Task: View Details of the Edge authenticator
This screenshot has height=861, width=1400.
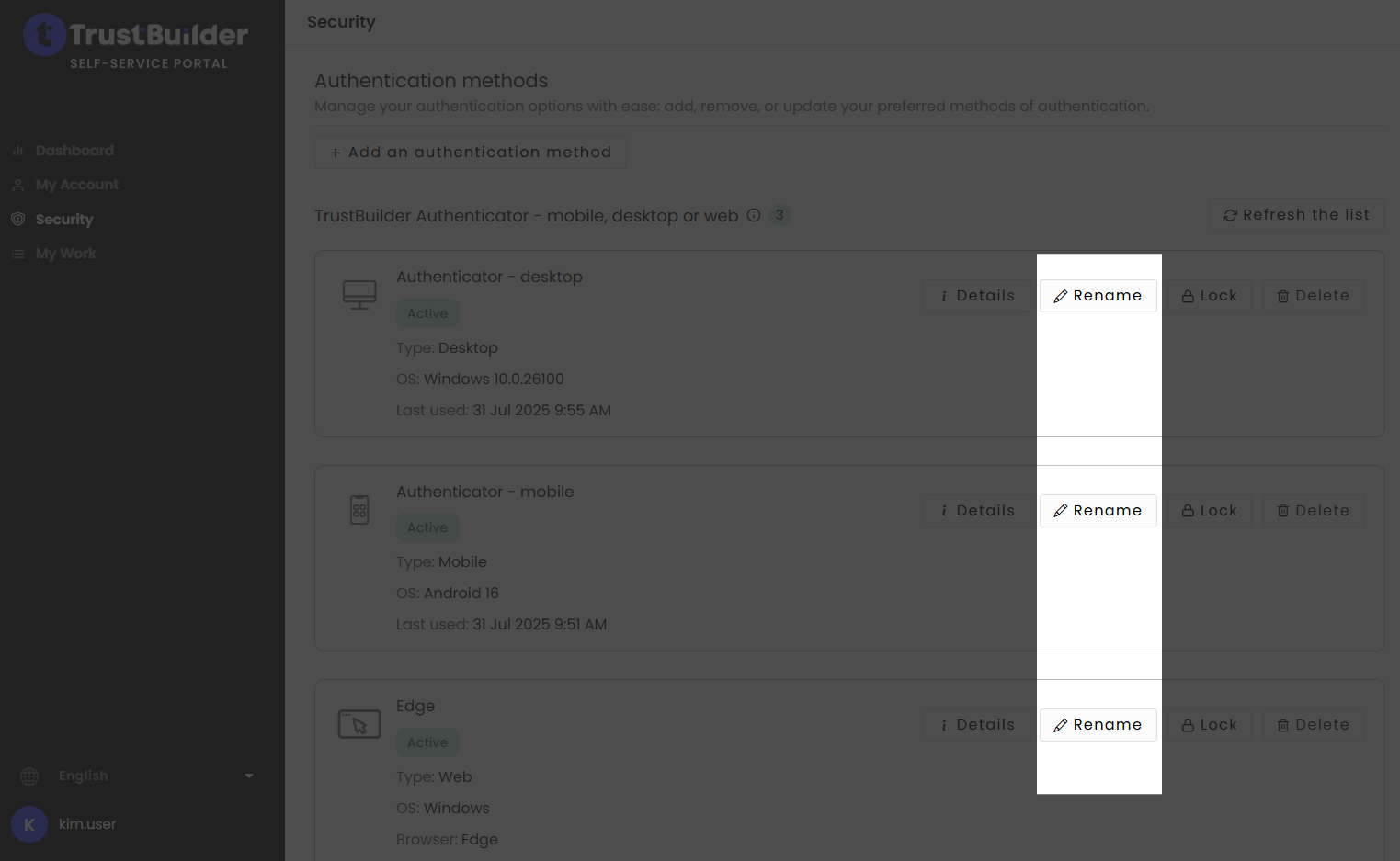Action: pos(977,725)
